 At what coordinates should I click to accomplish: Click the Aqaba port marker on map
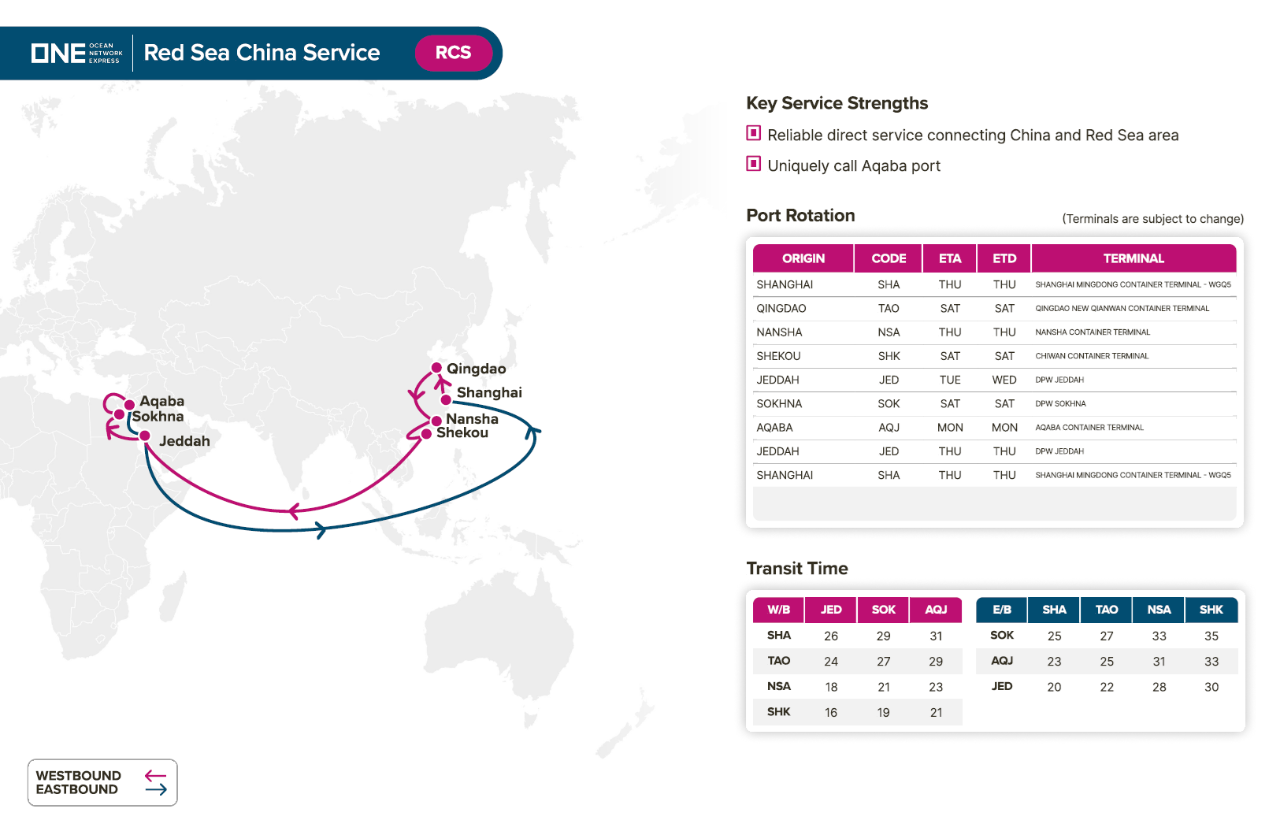click(x=128, y=402)
